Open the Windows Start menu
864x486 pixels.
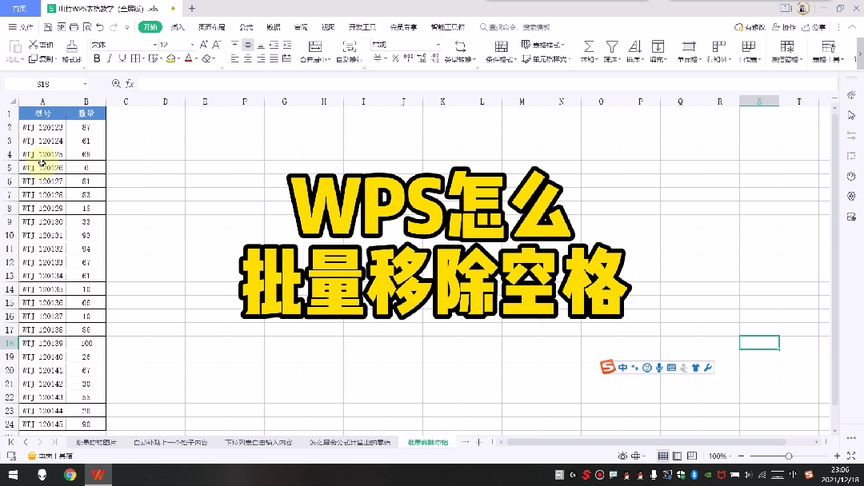(13, 474)
